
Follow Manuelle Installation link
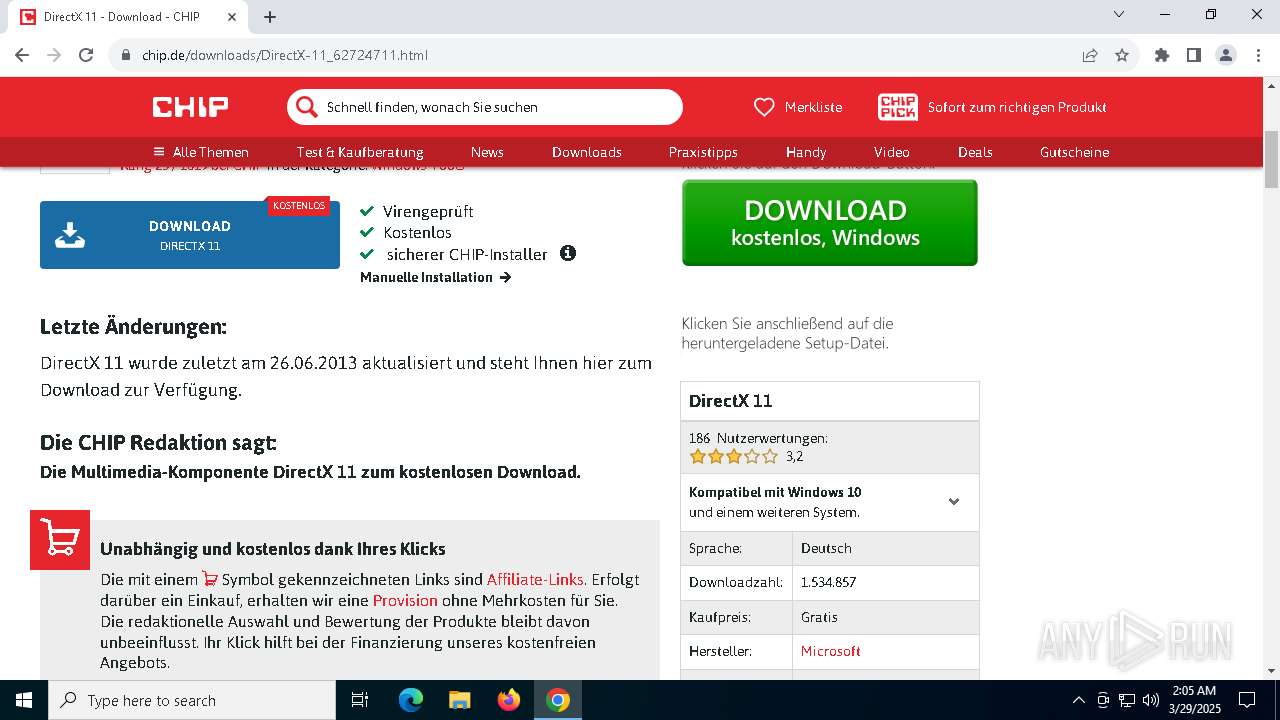pyautogui.click(x=435, y=277)
